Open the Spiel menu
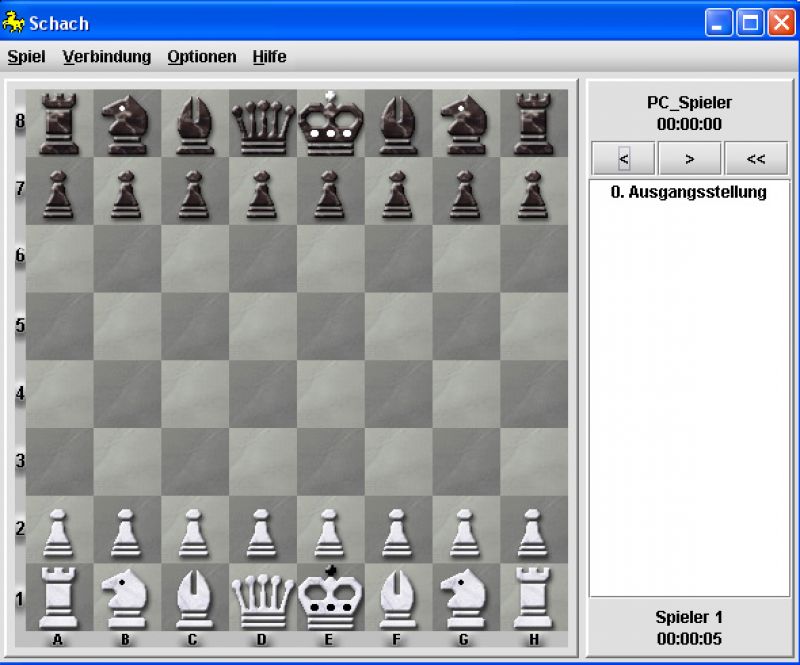 click(x=27, y=57)
